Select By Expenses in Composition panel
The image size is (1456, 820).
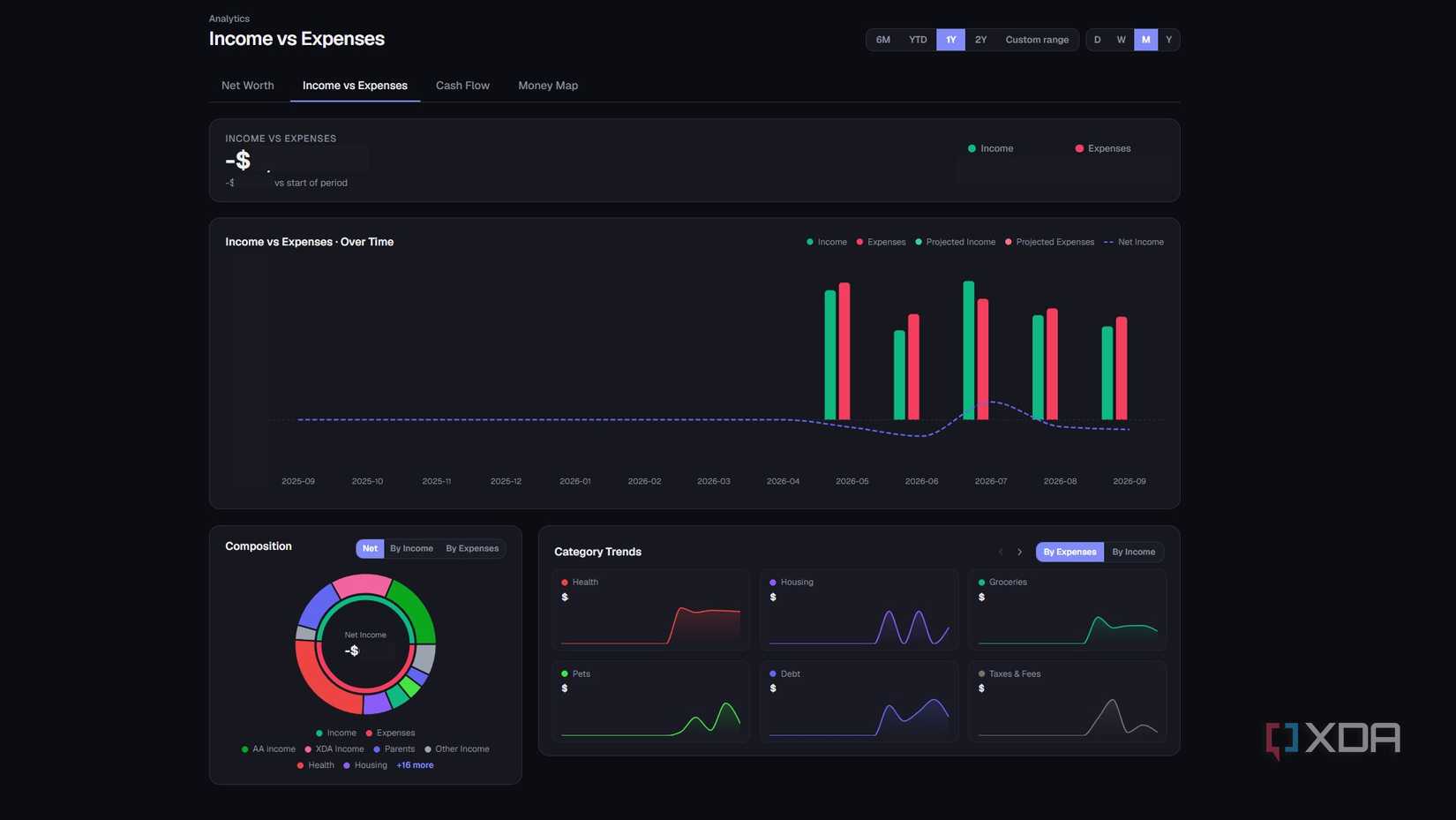tap(472, 548)
